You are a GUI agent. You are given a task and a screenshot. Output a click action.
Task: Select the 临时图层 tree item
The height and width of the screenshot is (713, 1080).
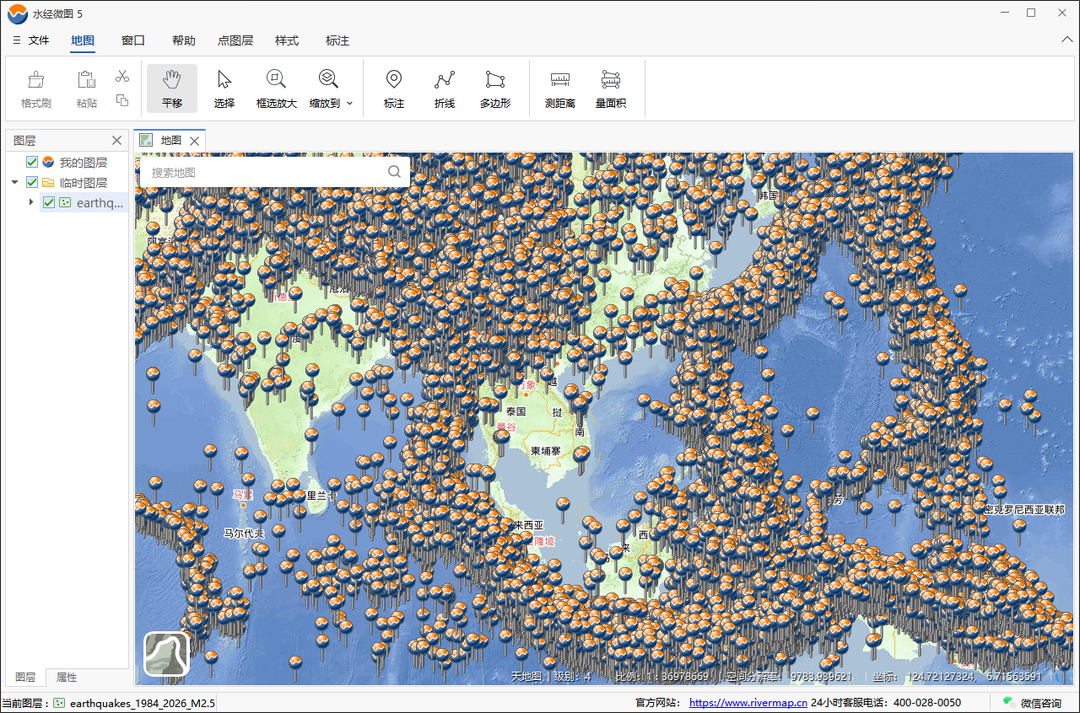[83, 183]
